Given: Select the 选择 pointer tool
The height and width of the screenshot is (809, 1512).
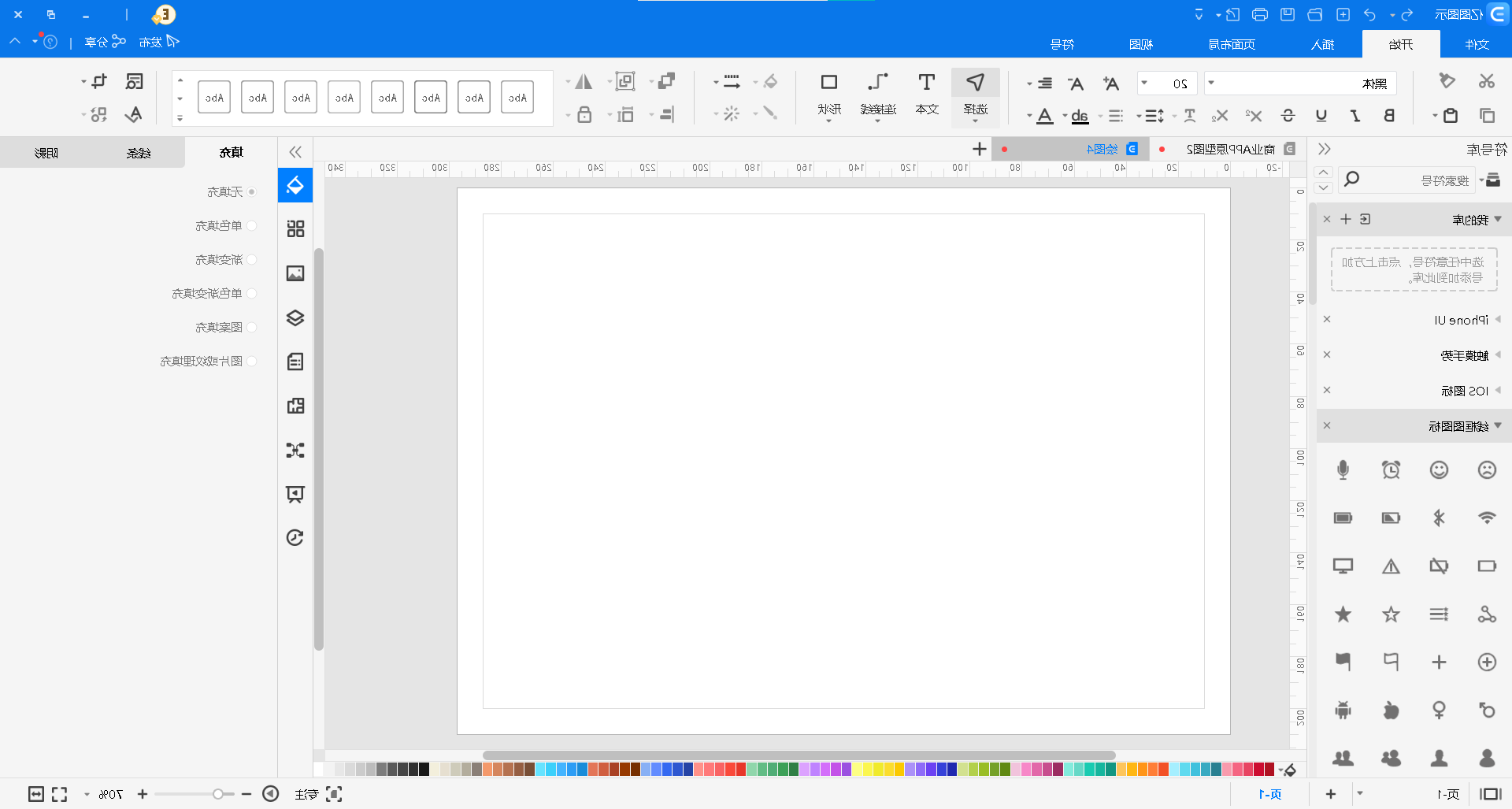Looking at the screenshot, I should coord(976,95).
